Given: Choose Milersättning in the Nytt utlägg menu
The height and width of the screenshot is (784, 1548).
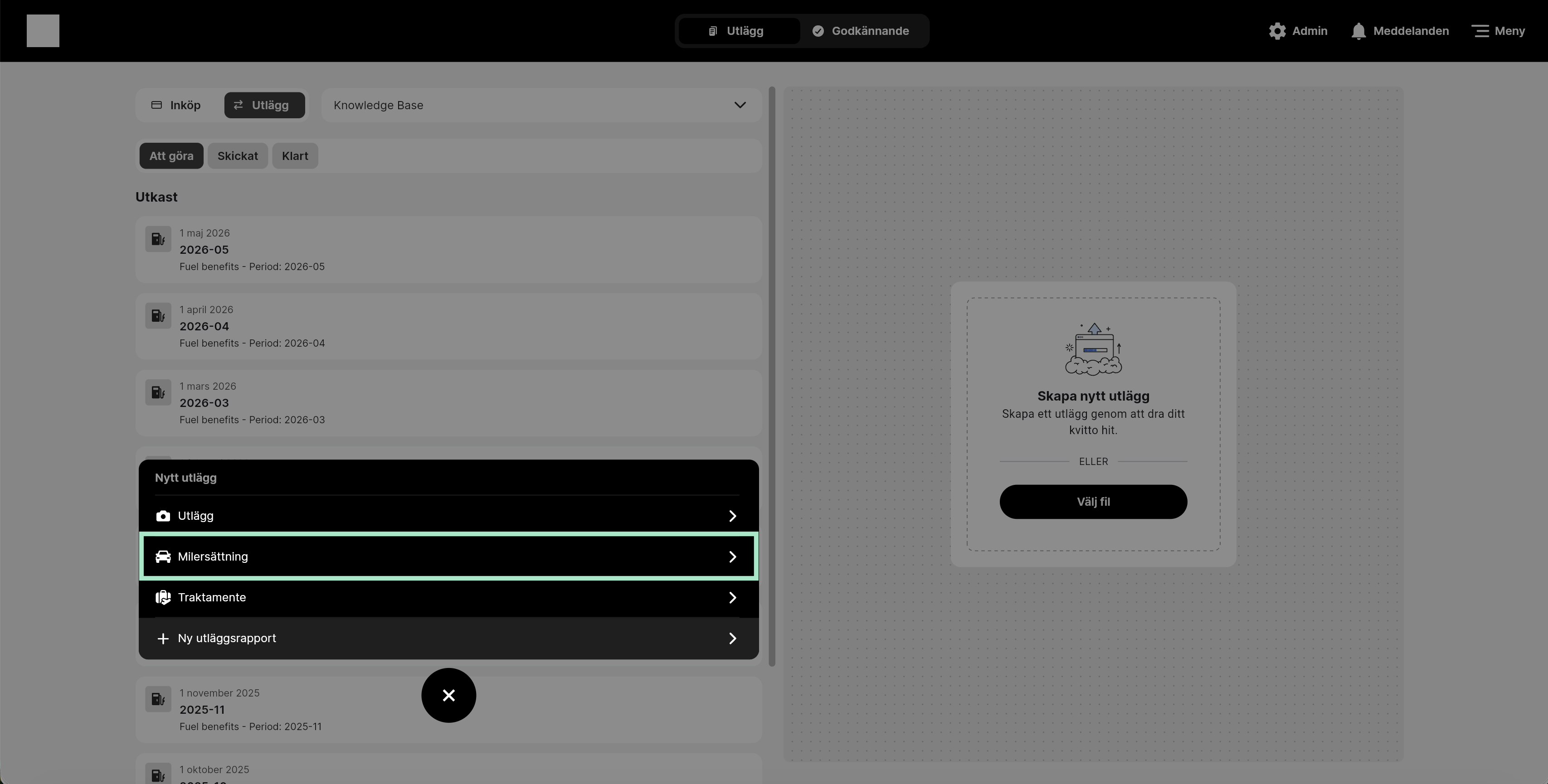Looking at the screenshot, I should click(x=448, y=557).
